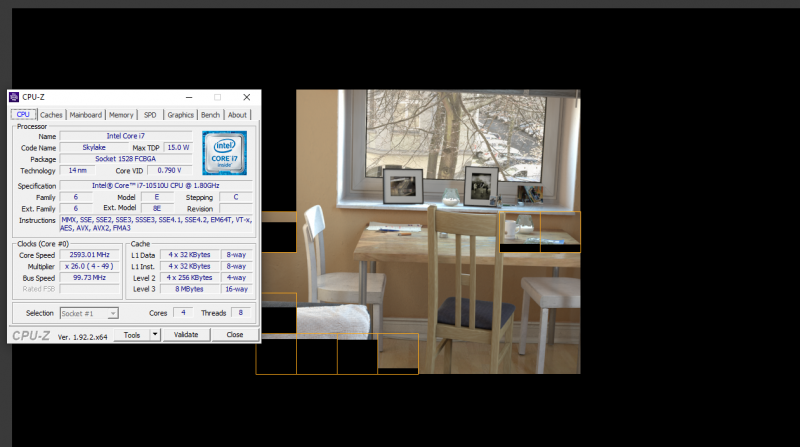Click the CPU-Z app icon in title bar

click(x=14, y=97)
